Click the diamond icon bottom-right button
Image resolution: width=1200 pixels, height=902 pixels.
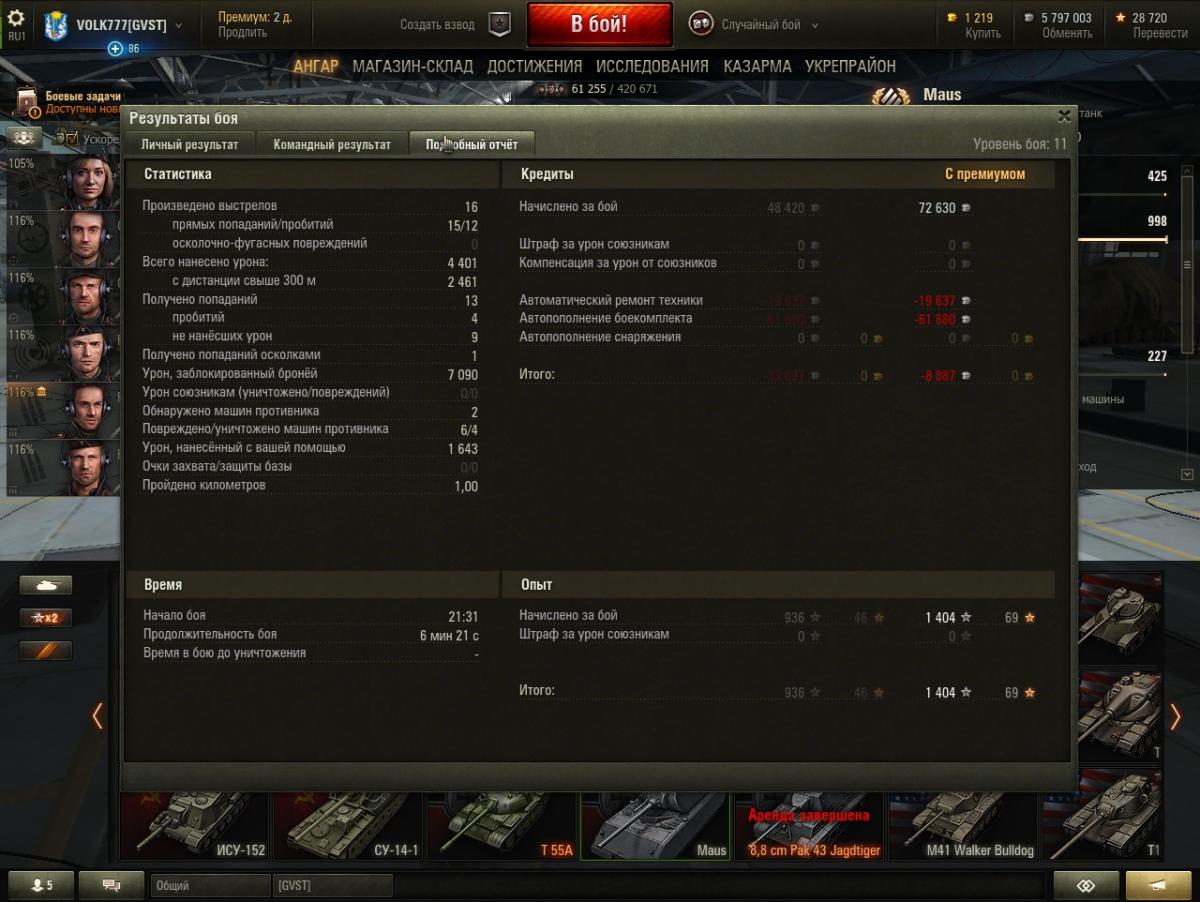point(1085,886)
